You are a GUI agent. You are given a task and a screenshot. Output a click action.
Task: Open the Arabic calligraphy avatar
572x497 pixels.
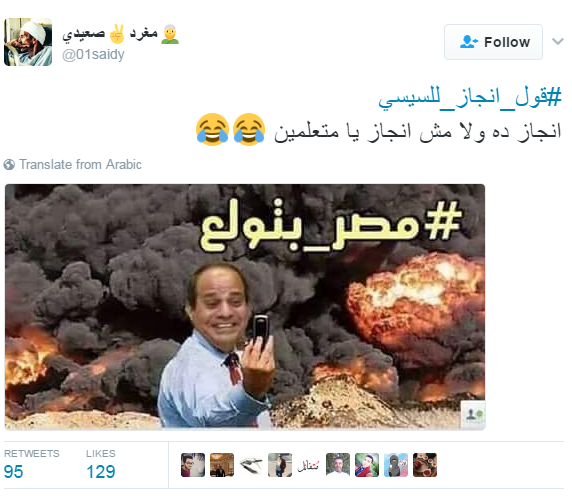309,465
